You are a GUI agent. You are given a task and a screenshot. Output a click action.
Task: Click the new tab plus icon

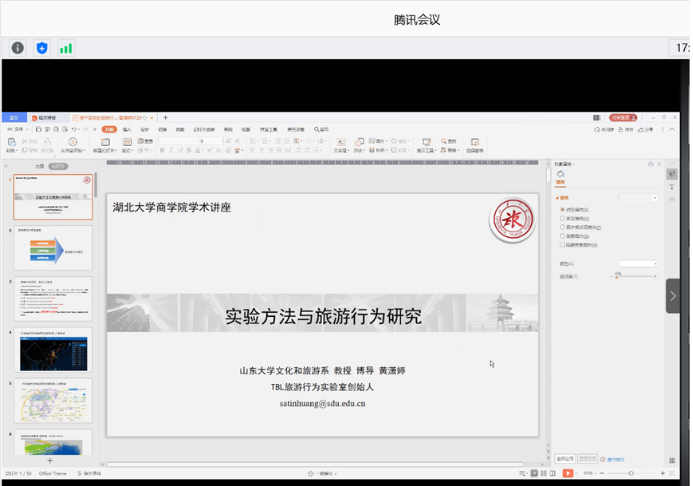coord(165,118)
